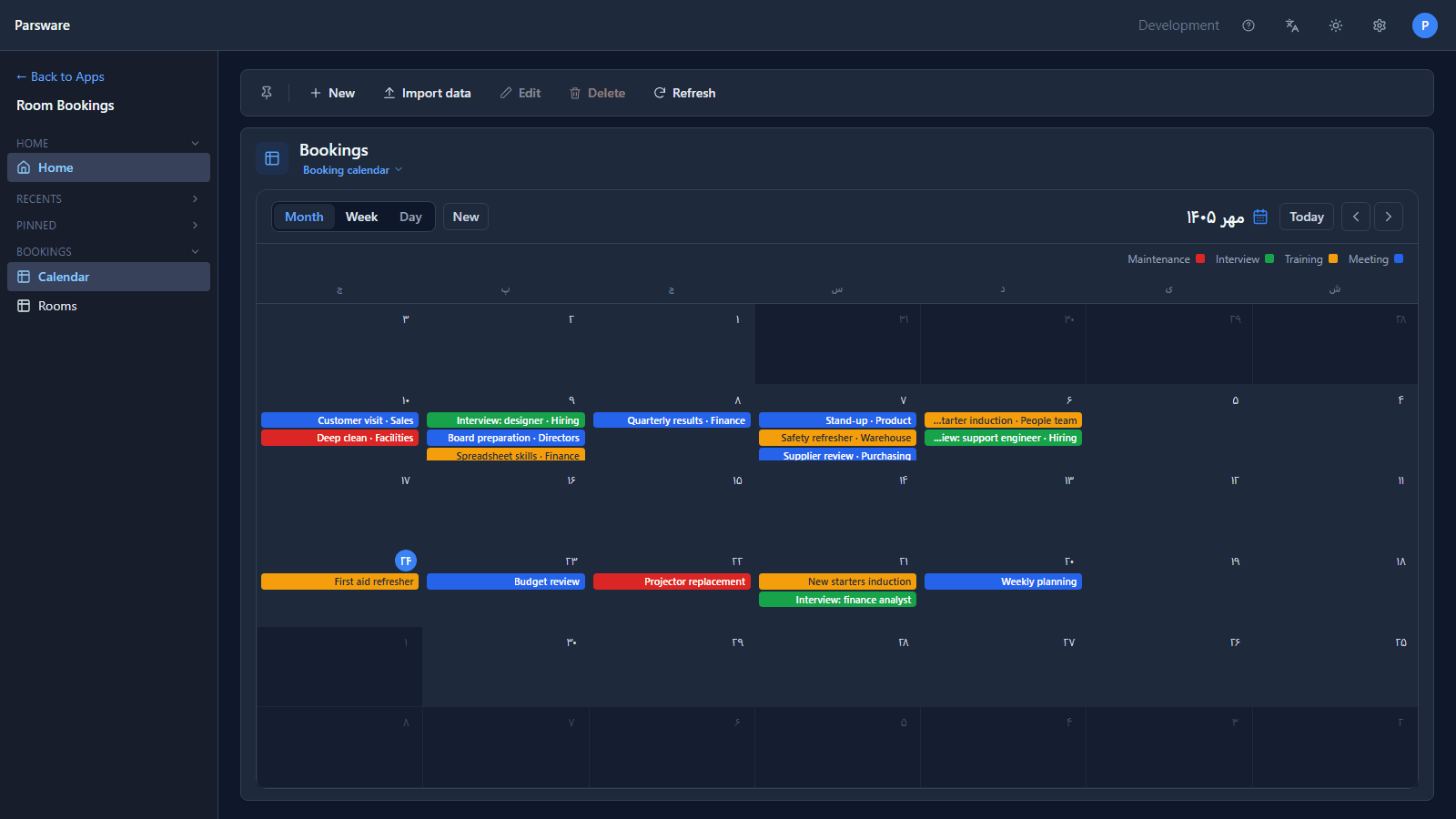The width and height of the screenshot is (1456, 819).
Task: Open Interview: finance analyst event
Action: (837, 600)
